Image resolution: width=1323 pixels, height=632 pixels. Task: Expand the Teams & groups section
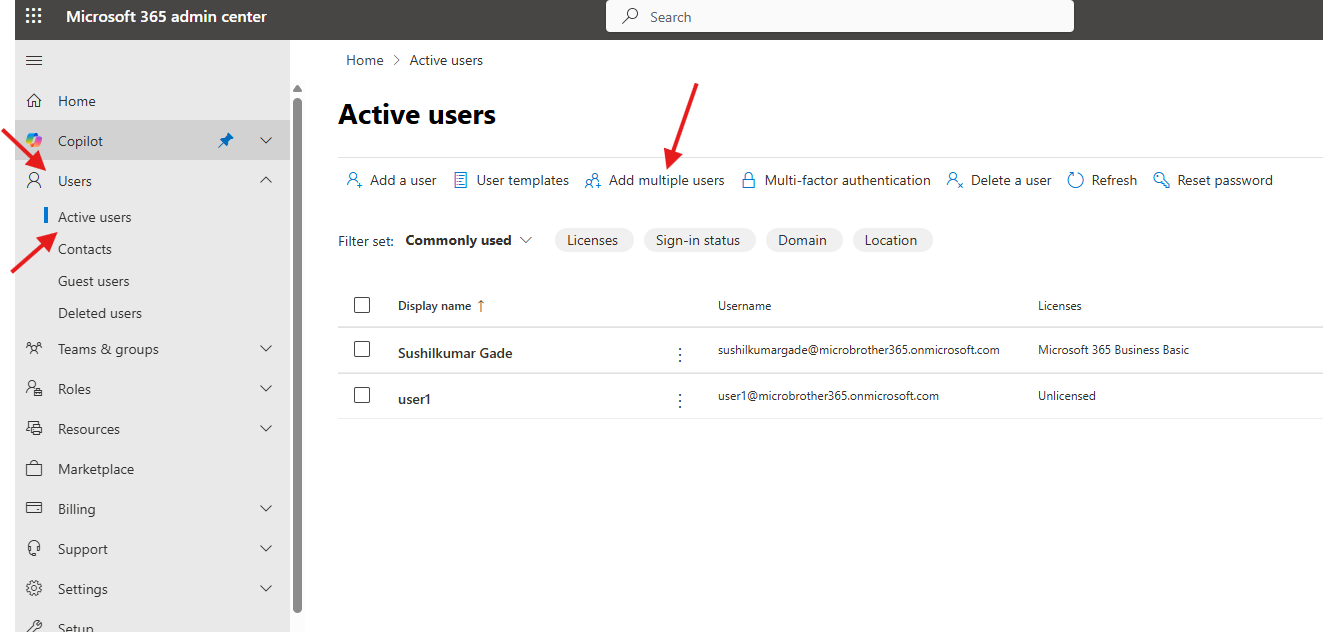click(x=266, y=349)
